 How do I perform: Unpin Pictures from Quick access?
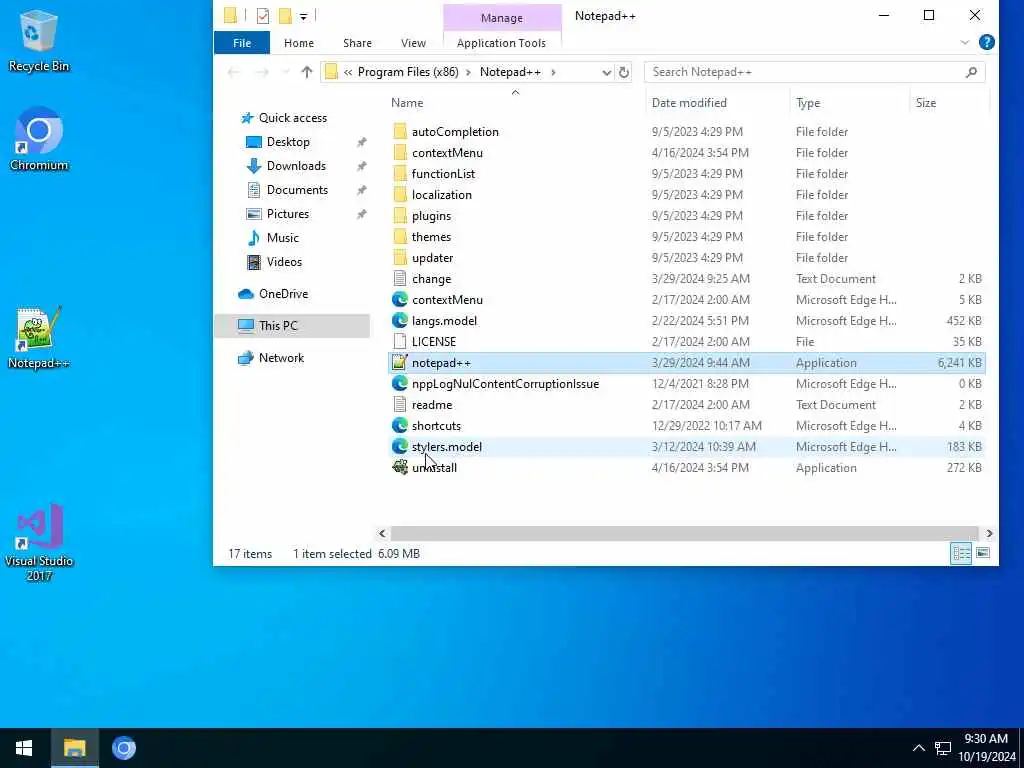(x=361, y=214)
